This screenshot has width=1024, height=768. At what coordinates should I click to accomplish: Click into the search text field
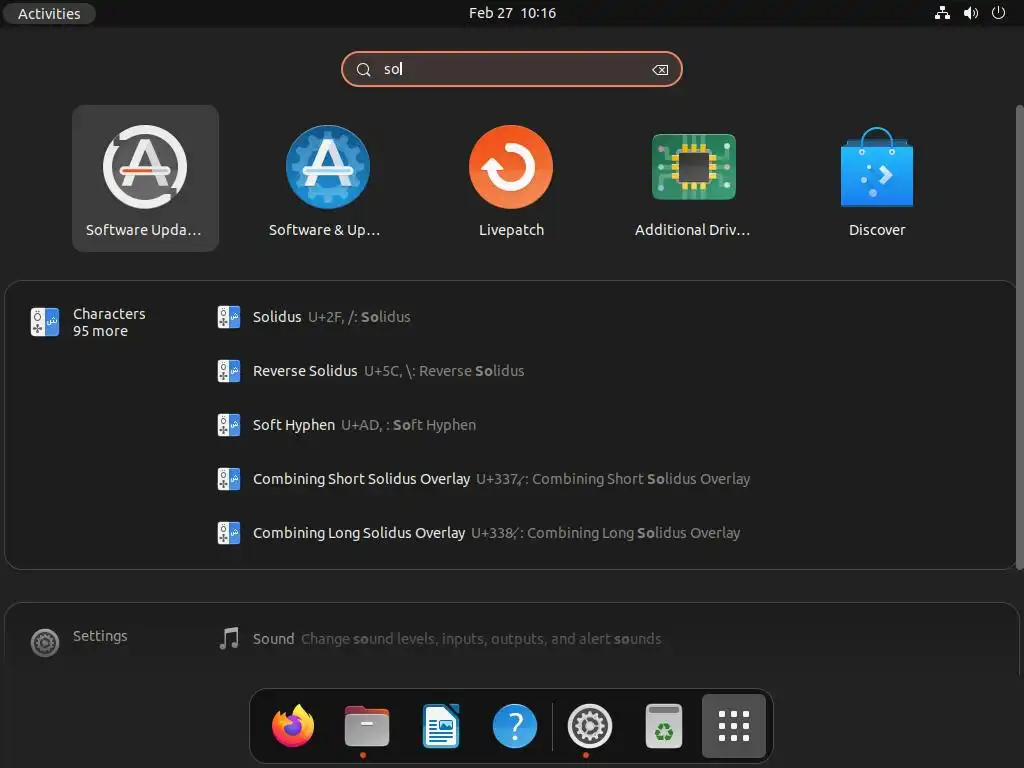coord(511,69)
